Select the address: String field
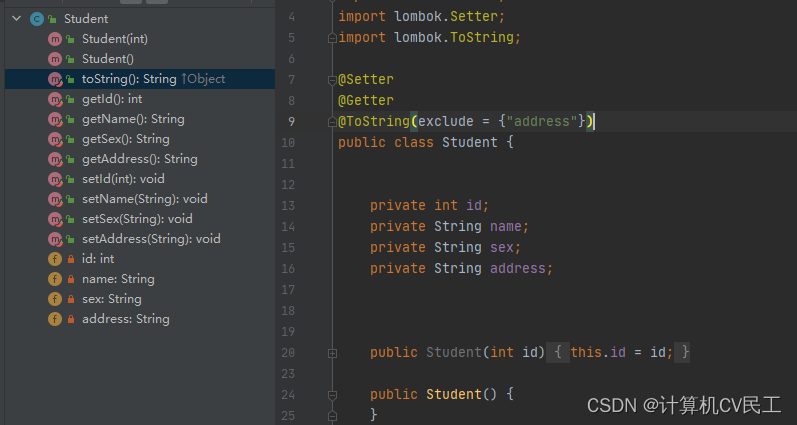Screen dimensions: 797x425 (140, 319)
